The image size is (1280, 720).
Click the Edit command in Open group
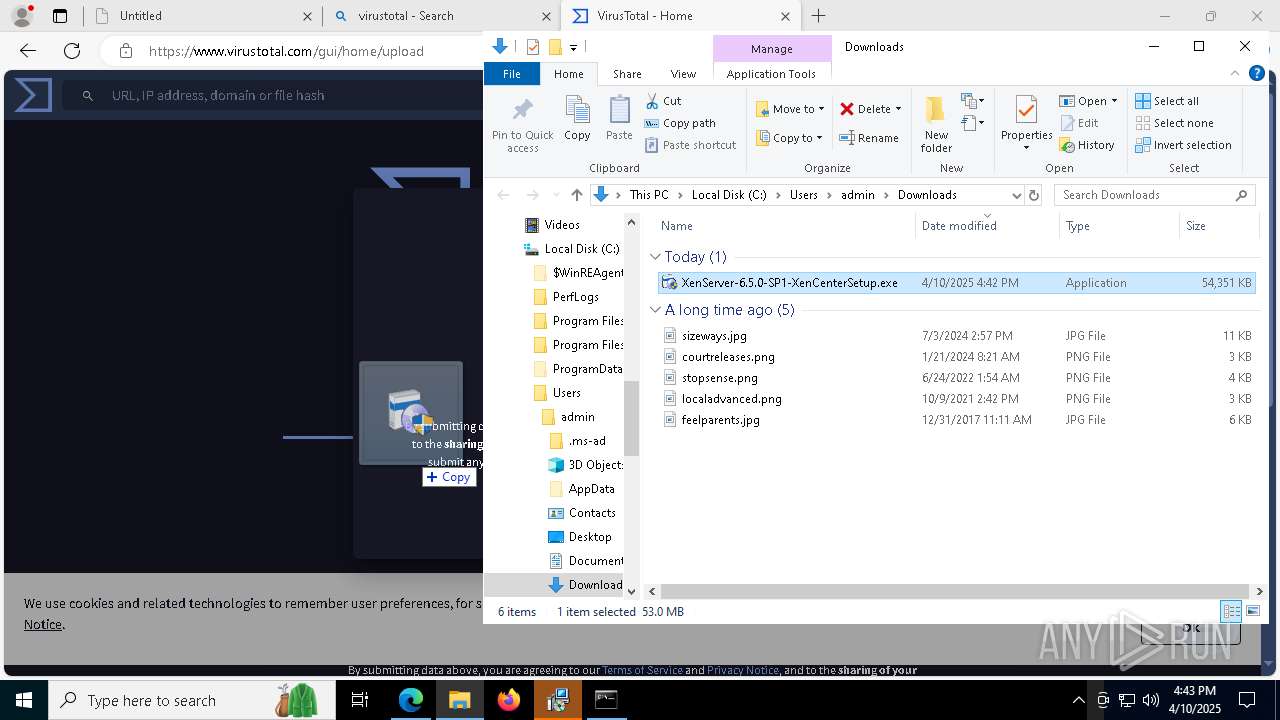[x=1079, y=123]
